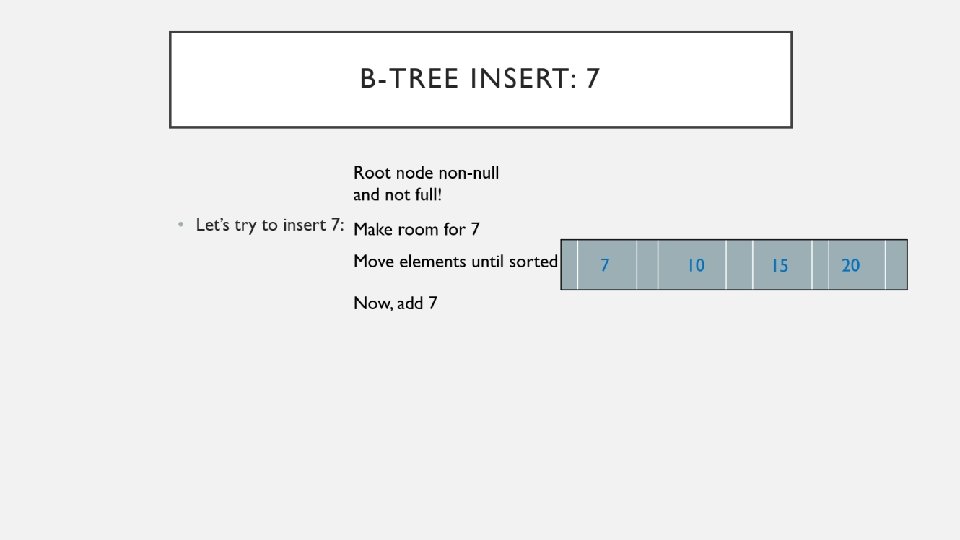Click the leftmost narrow pointer slot before 7
The image size is (960, 540).
point(570,265)
